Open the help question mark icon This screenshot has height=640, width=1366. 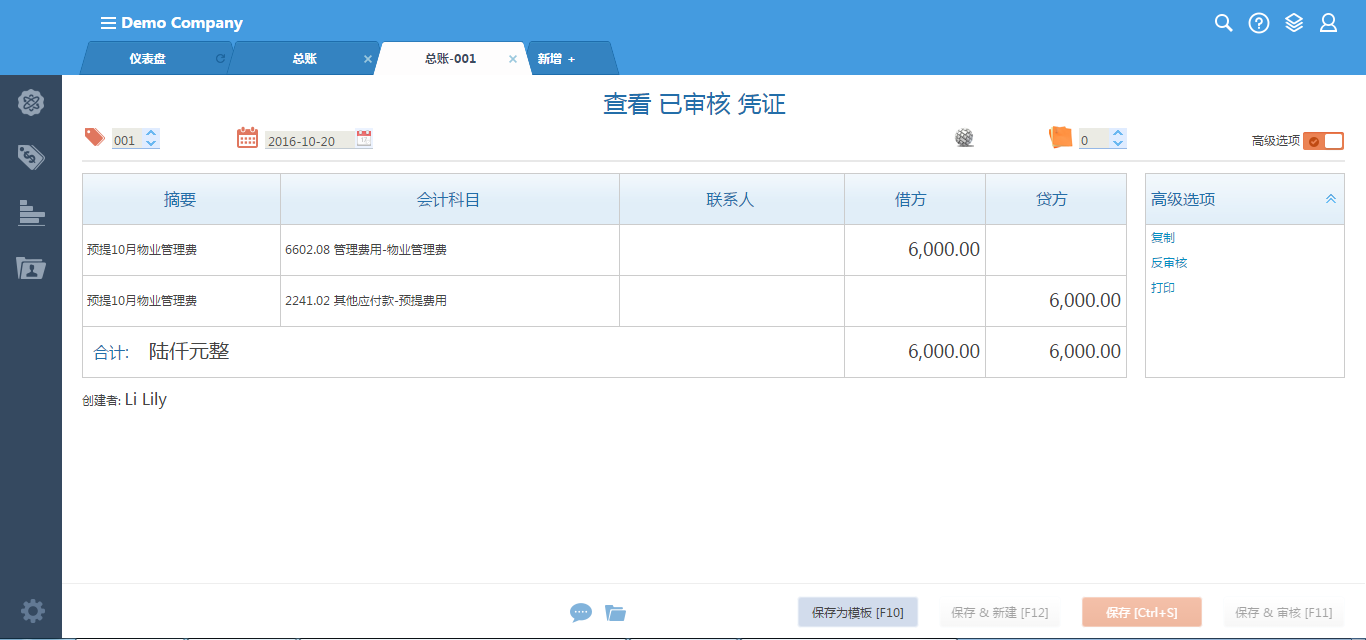pyautogui.click(x=1259, y=23)
